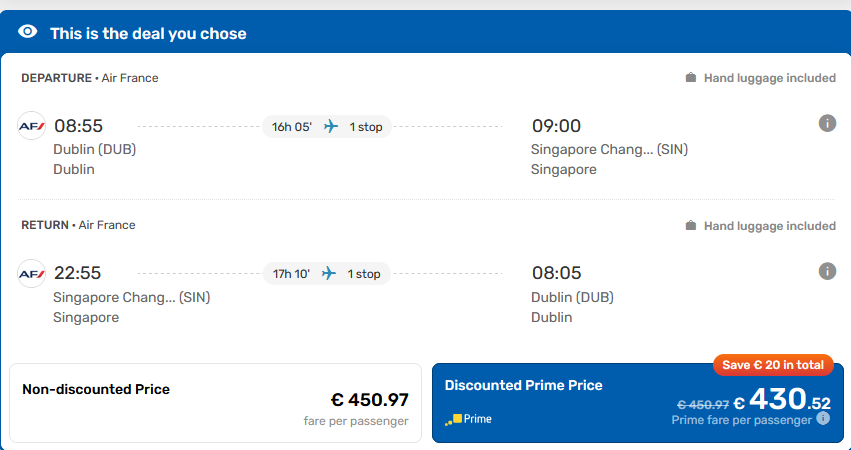This screenshot has height=450, width=851.
Task: Select the Discounted Prime Price option
Action: [638, 403]
